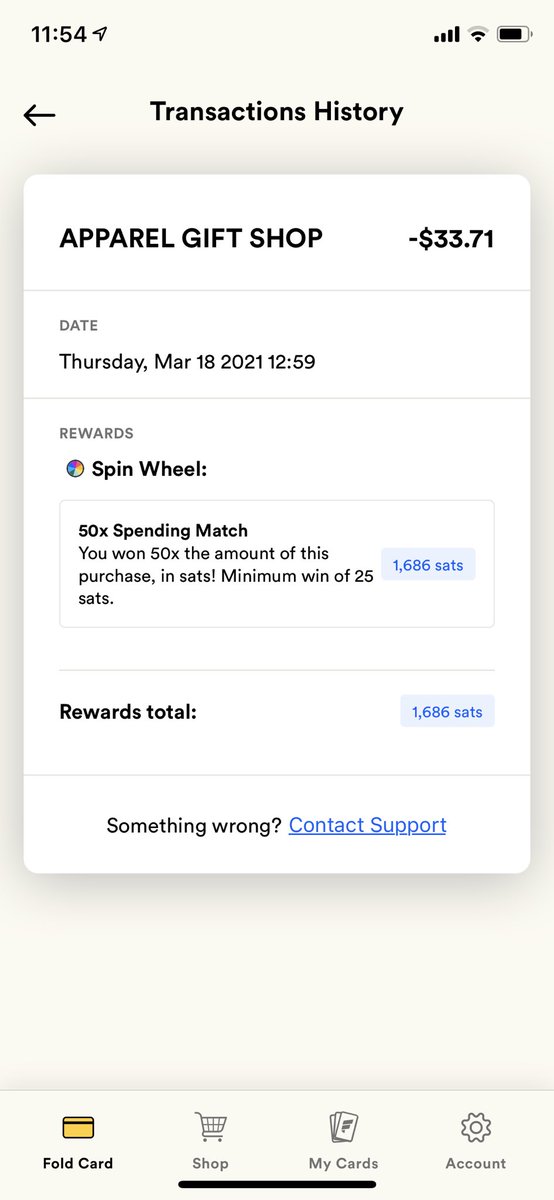
Task: Tap the Spin Wheel colored icon
Action: point(74,468)
